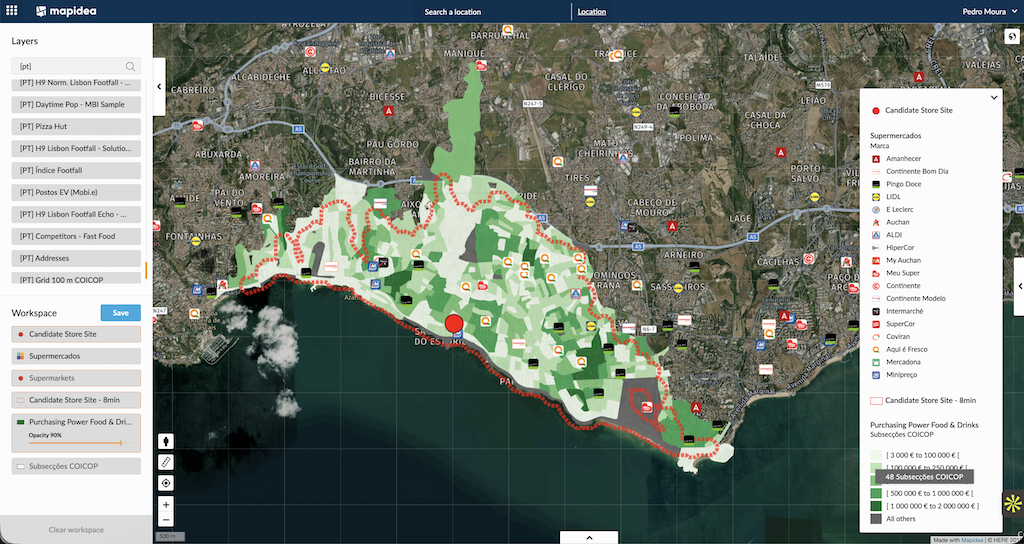
Task: Toggle Candidate Store Site - 8min layer
Action: point(76,400)
